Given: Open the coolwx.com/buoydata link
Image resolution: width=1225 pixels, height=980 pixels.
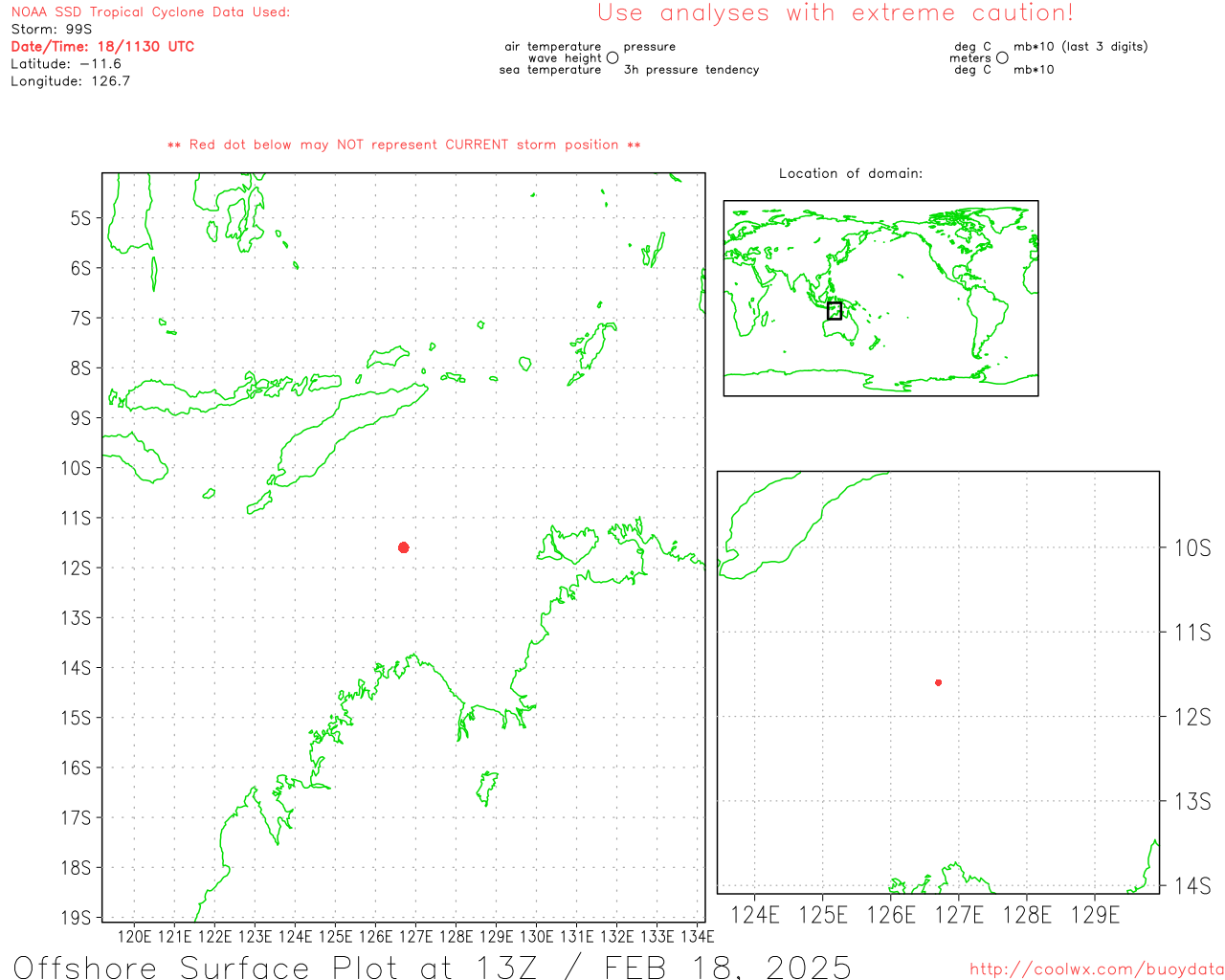Looking at the screenshot, I should (1097, 969).
